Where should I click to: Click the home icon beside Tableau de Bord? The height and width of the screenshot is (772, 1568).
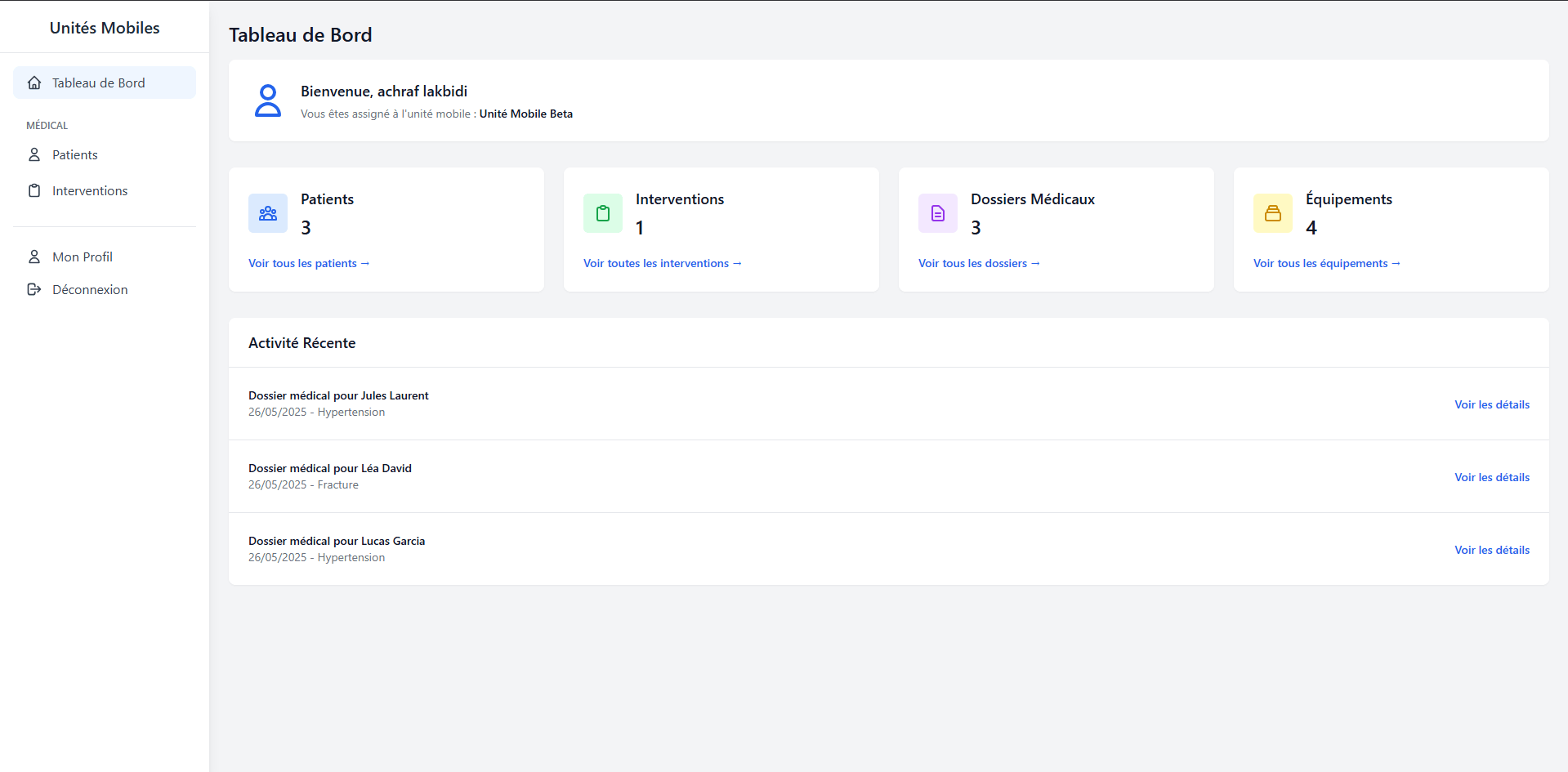[x=34, y=83]
